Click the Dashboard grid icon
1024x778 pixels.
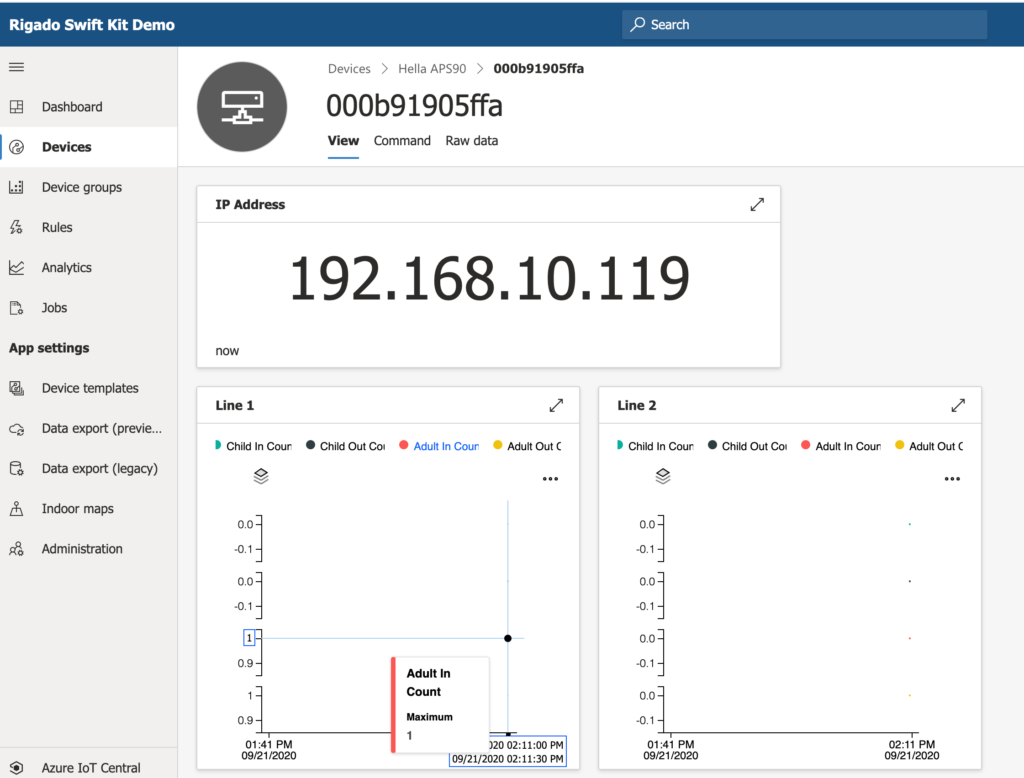tap(16, 106)
